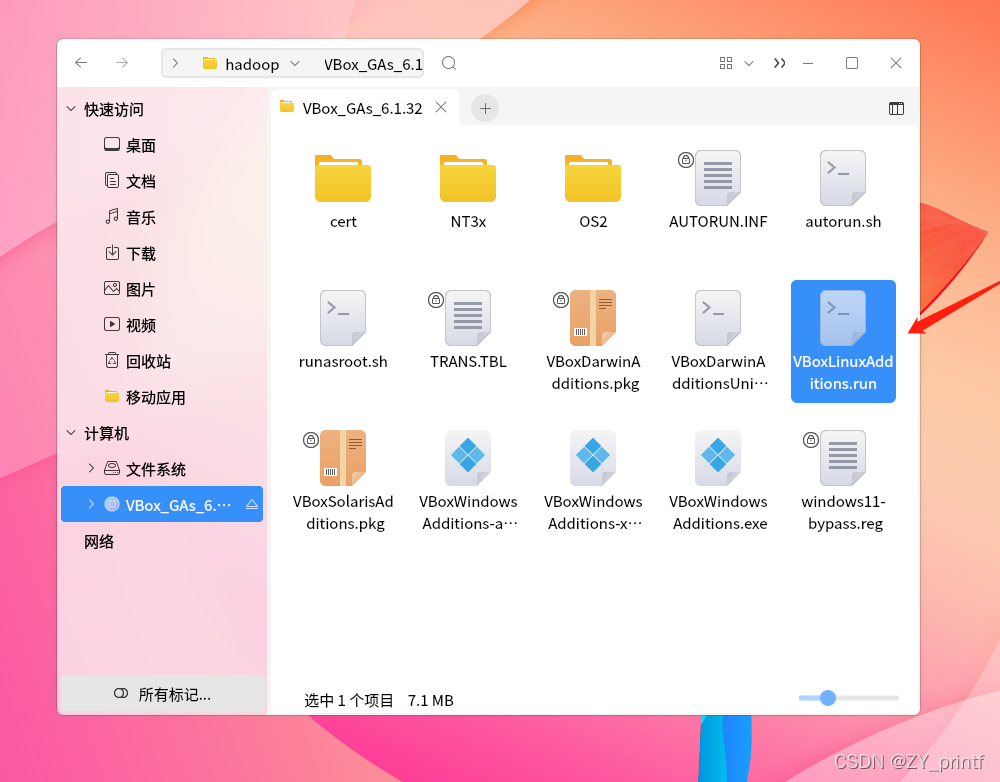This screenshot has width=1000, height=782.
Task: Select the VBoxSolarisAdditions.pkg package icon
Action: (x=342, y=457)
